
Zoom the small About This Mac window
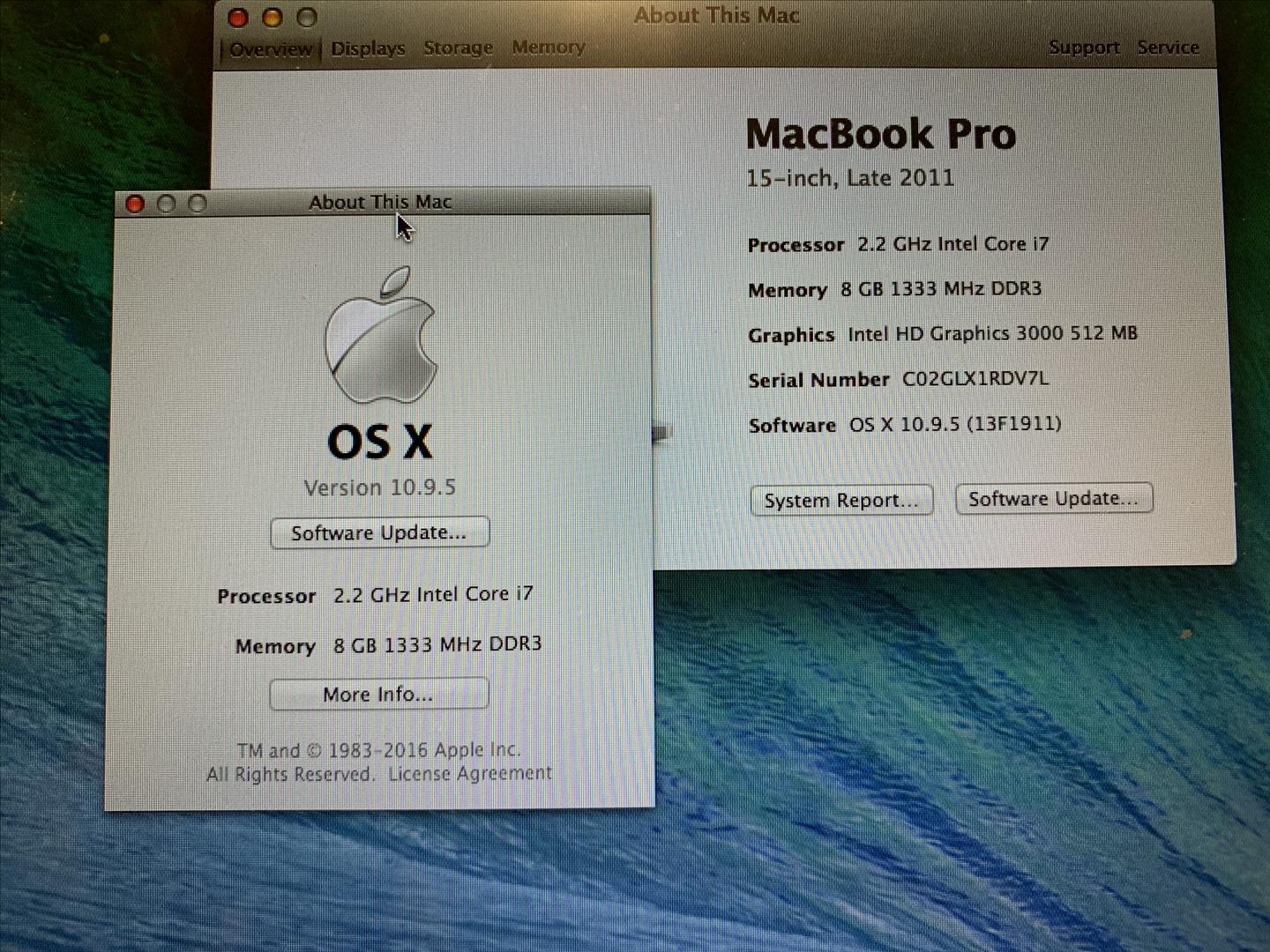pyautogui.click(x=198, y=204)
